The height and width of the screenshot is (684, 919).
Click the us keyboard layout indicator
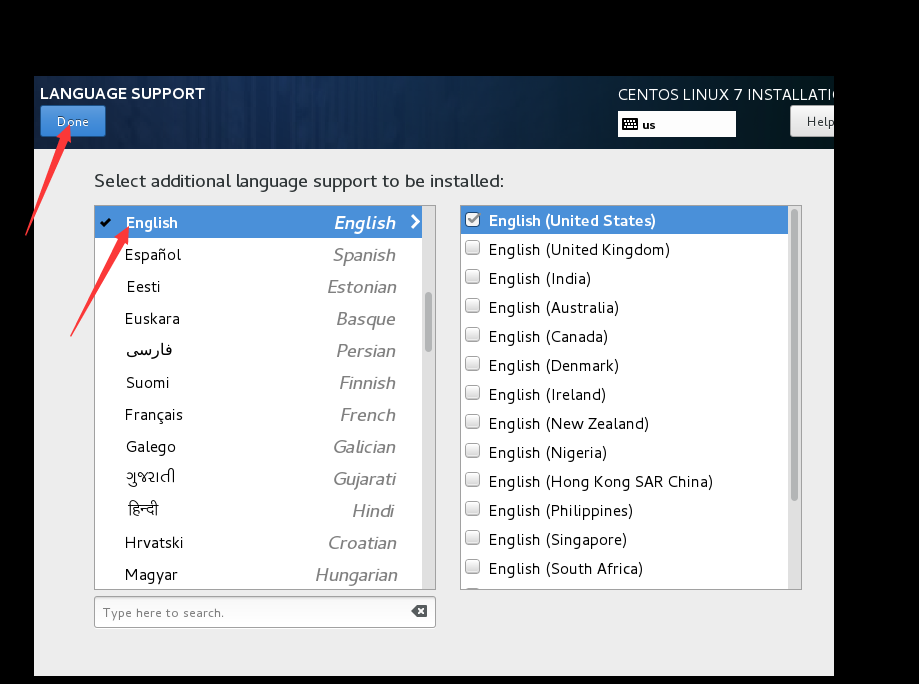(x=676, y=124)
